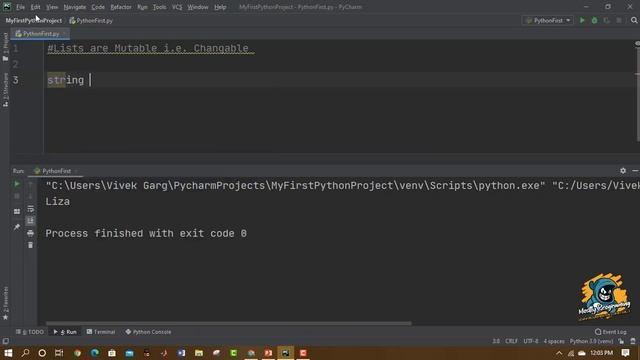Clear all Run output with the trash icon
Viewport: 640px width, 360px height.
click(31, 245)
